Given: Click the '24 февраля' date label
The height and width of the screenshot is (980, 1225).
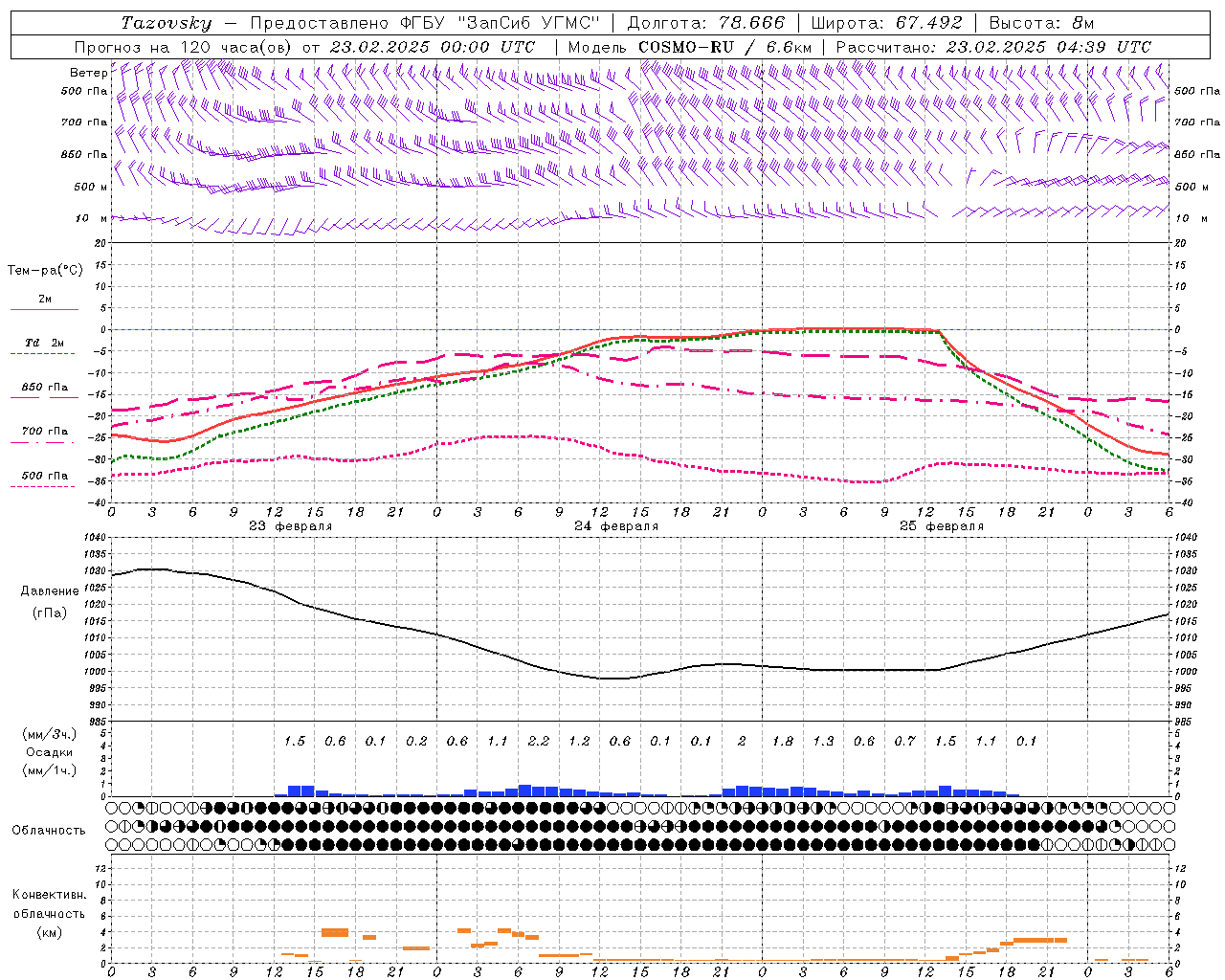Looking at the screenshot, I should 616,526.
